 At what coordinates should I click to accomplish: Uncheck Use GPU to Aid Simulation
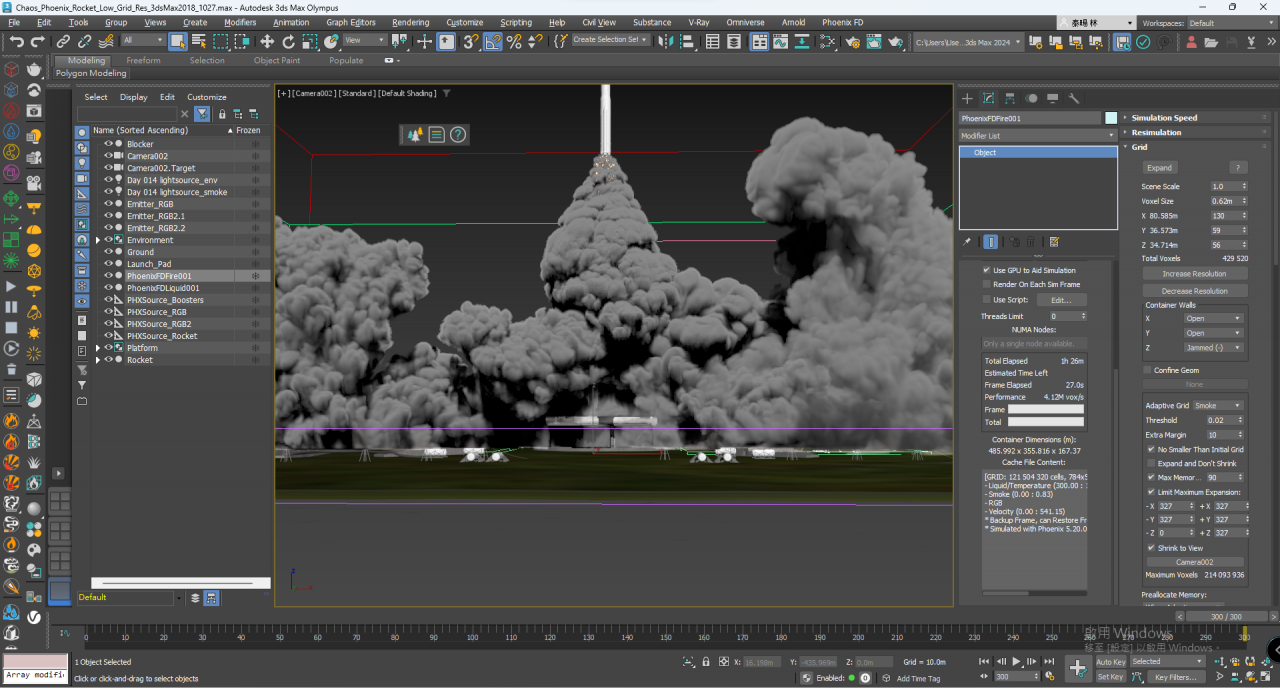point(987,270)
